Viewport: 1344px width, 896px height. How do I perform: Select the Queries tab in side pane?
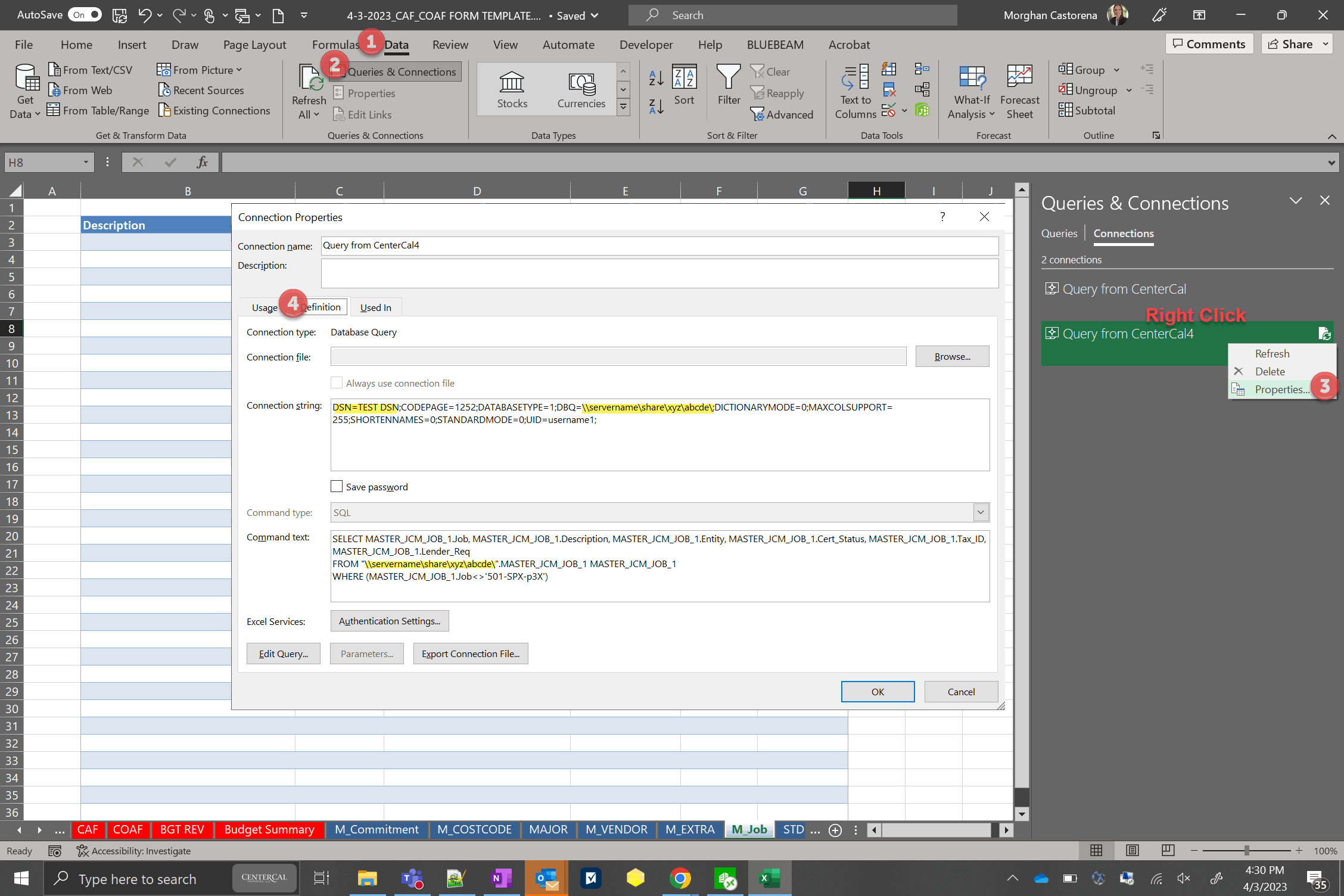pyautogui.click(x=1059, y=233)
